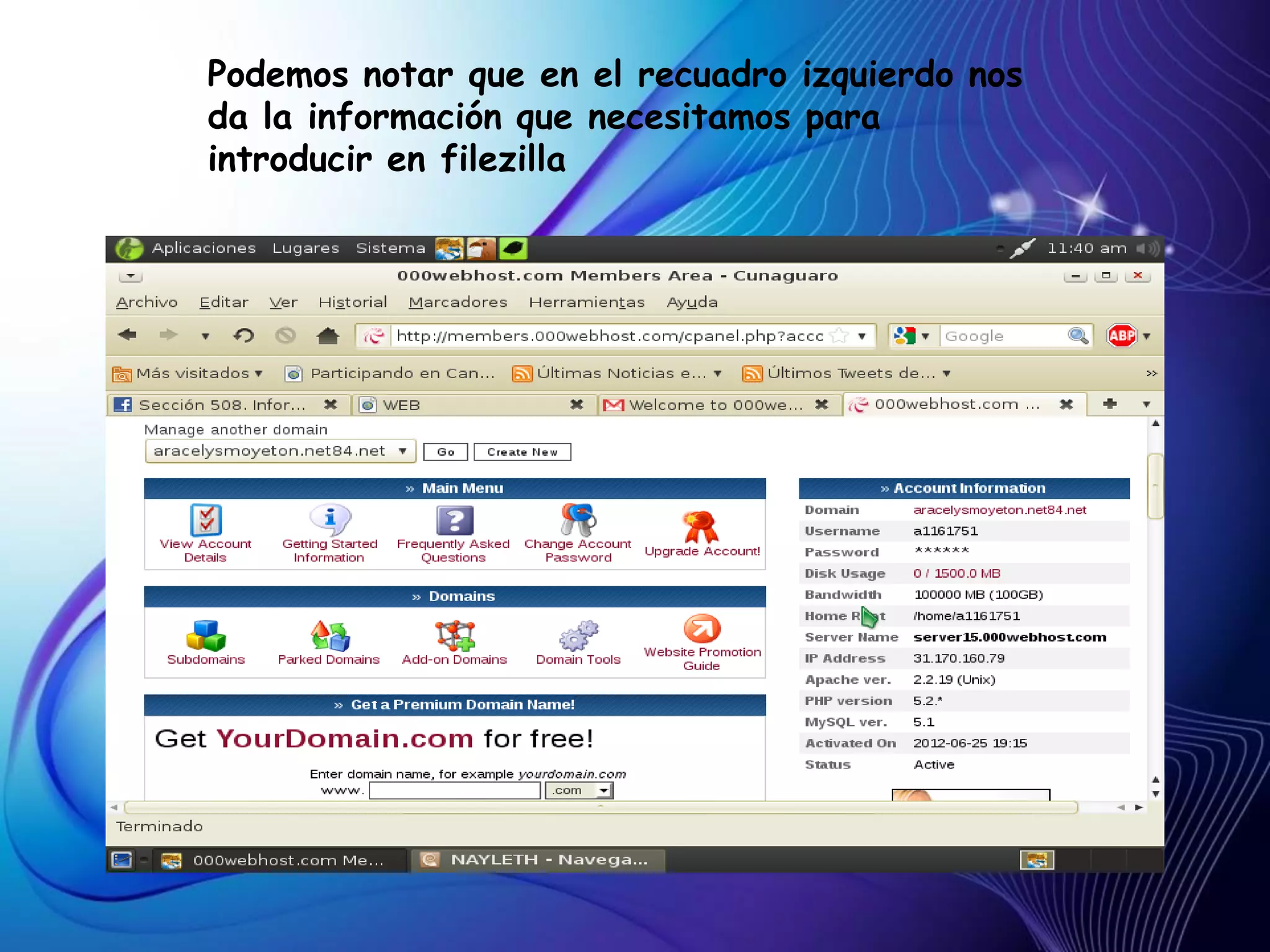Open the Add-on Domains icon
The height and width of the screenshot is (952, 1270).
point(455,635)
